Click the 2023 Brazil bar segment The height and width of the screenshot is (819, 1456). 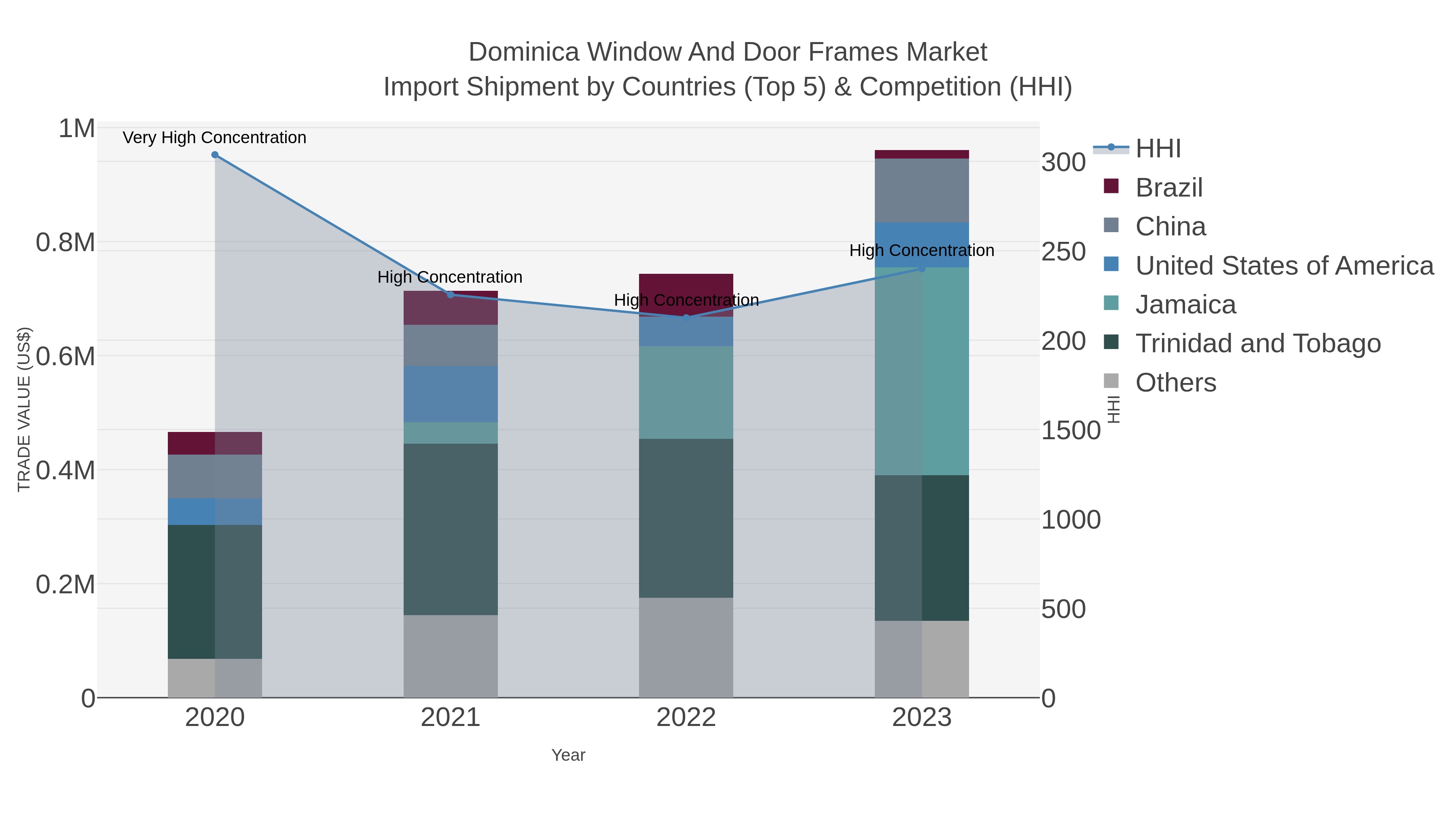pos(922,154)
